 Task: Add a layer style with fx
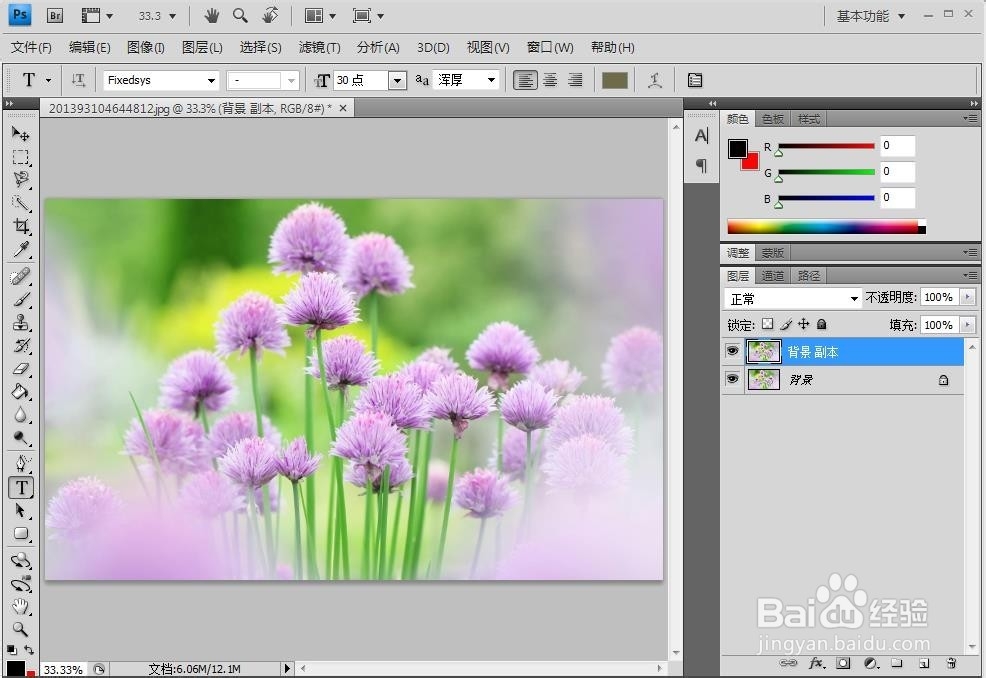pos(816,663)
